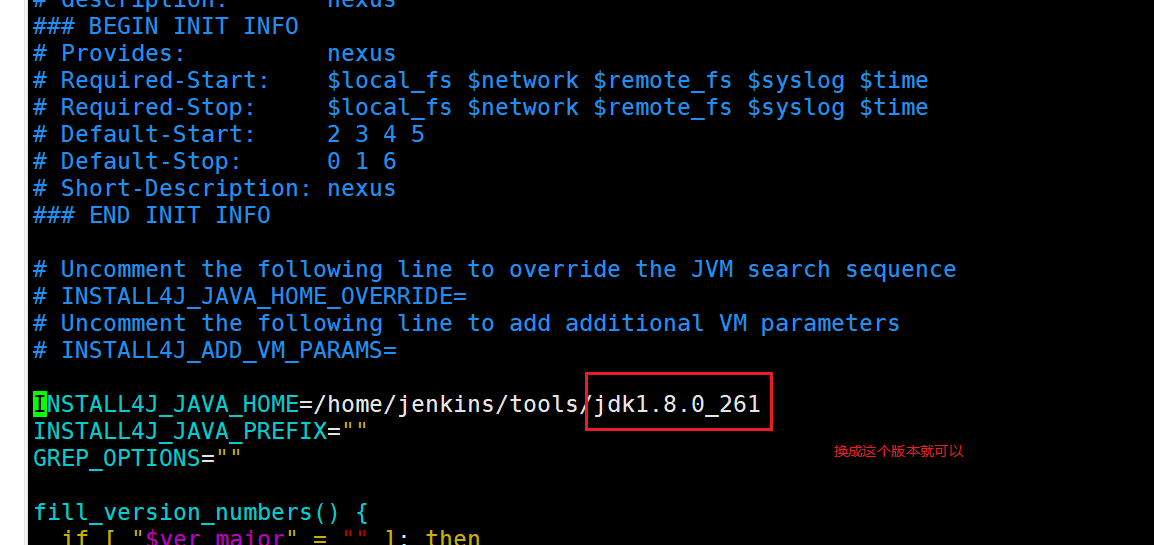Viewport: 1154px width, 545px height.
Task: Click the "# INSTALL4J_ADD_VM_PARAMS=" comment line
Action: (215, 350)
